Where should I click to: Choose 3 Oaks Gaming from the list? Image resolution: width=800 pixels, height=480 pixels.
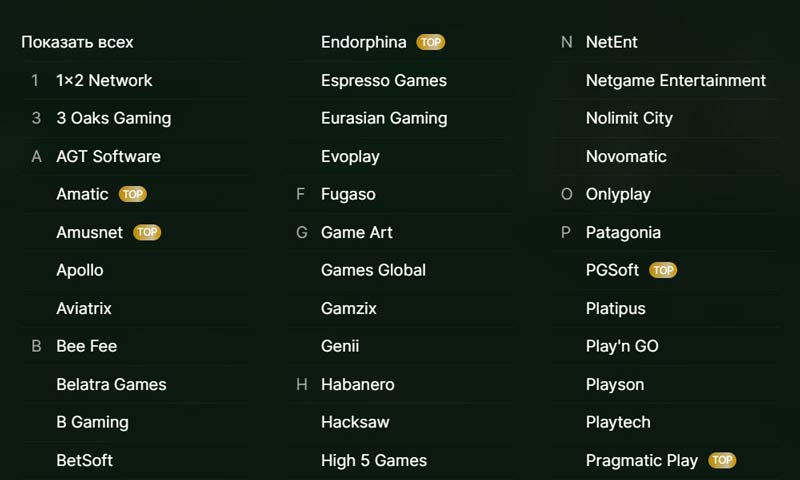click(x=113, y=118)
